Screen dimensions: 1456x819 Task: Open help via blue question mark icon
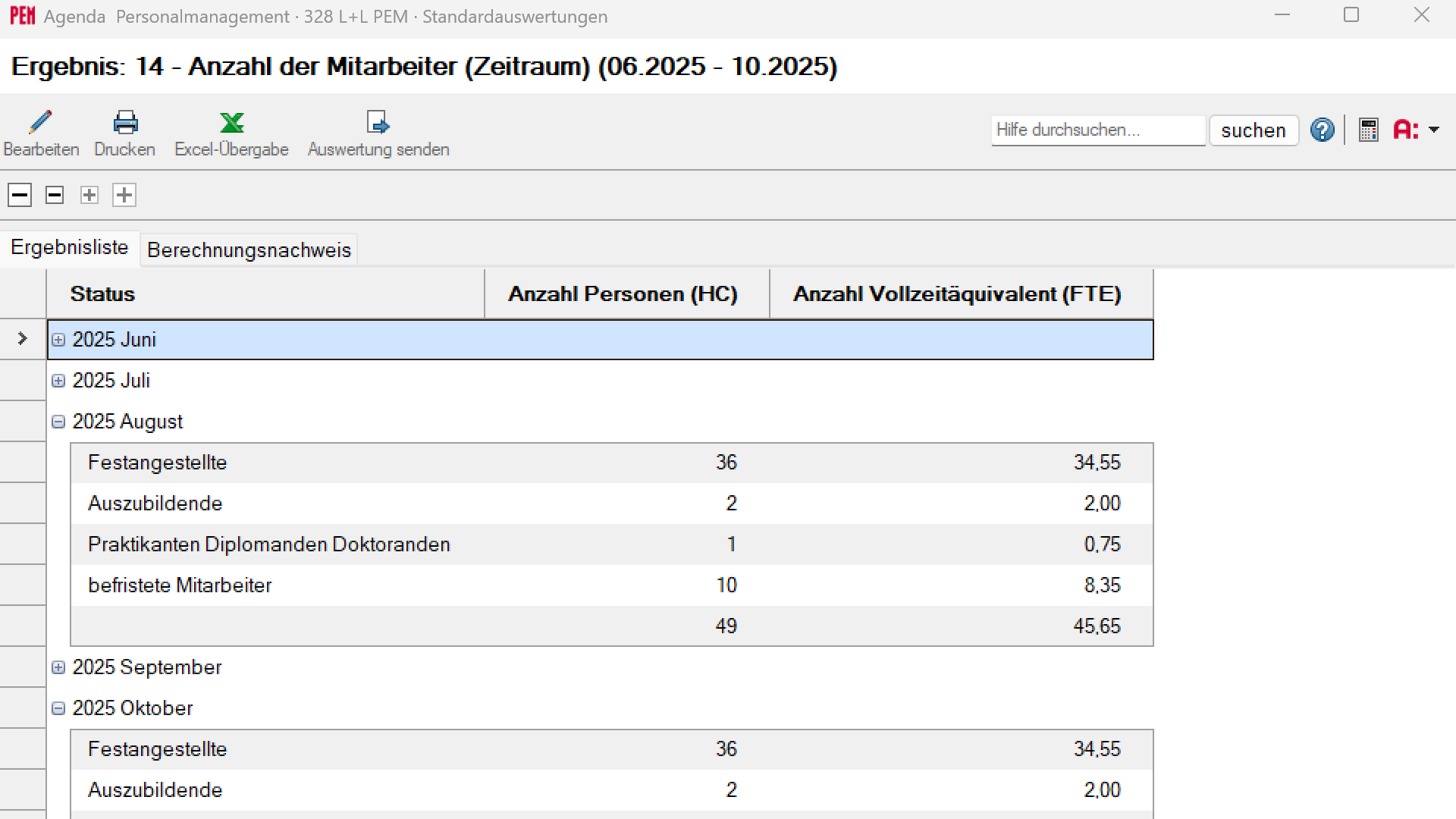tap(1322, 130)
